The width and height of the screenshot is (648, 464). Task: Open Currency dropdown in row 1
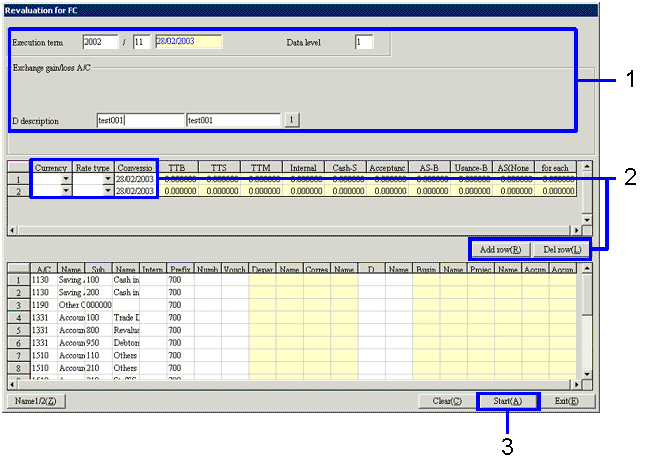66,180
